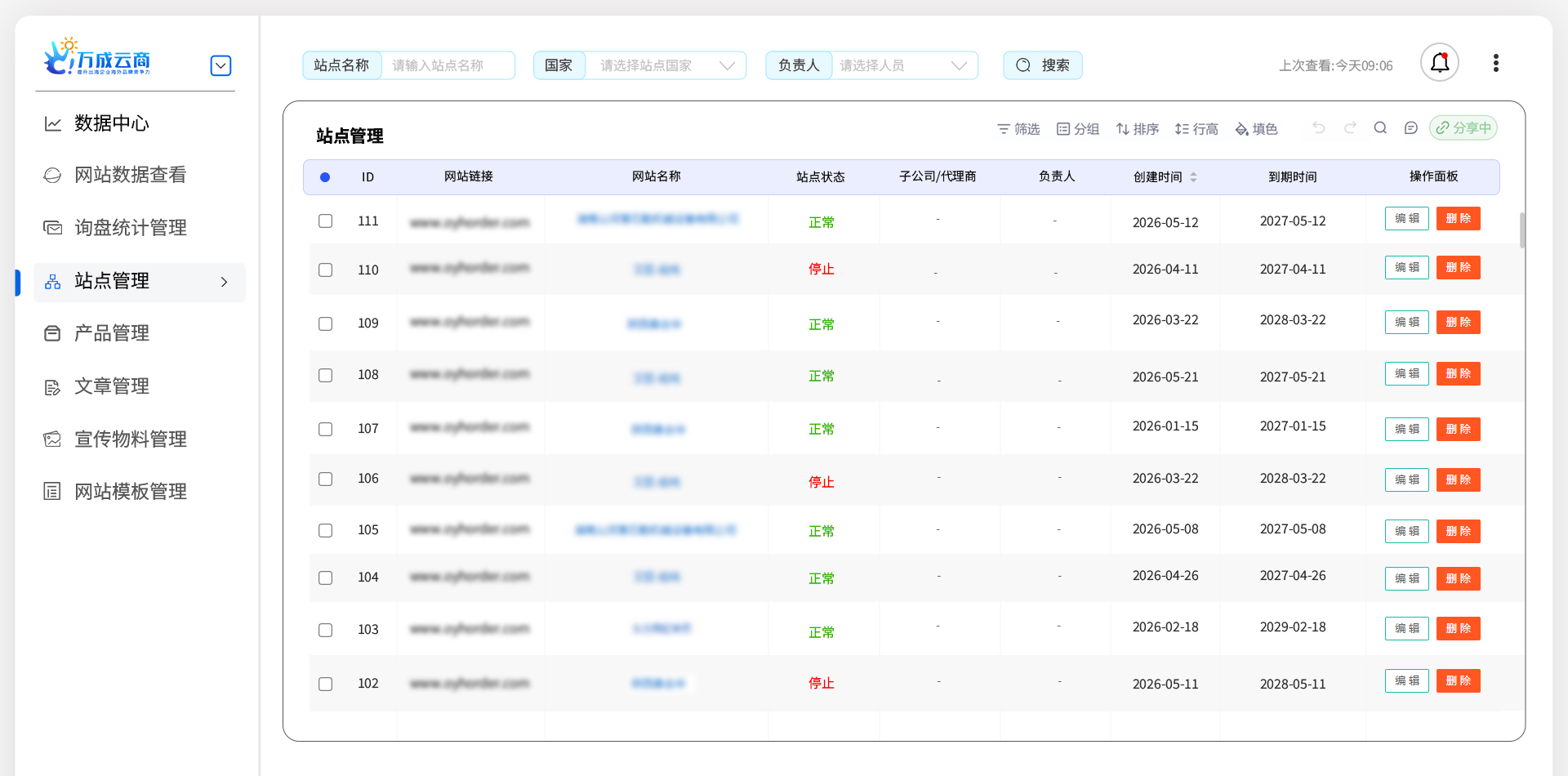
Task: Click the 分享中 sharing badge
Action: coord(1463,128)
